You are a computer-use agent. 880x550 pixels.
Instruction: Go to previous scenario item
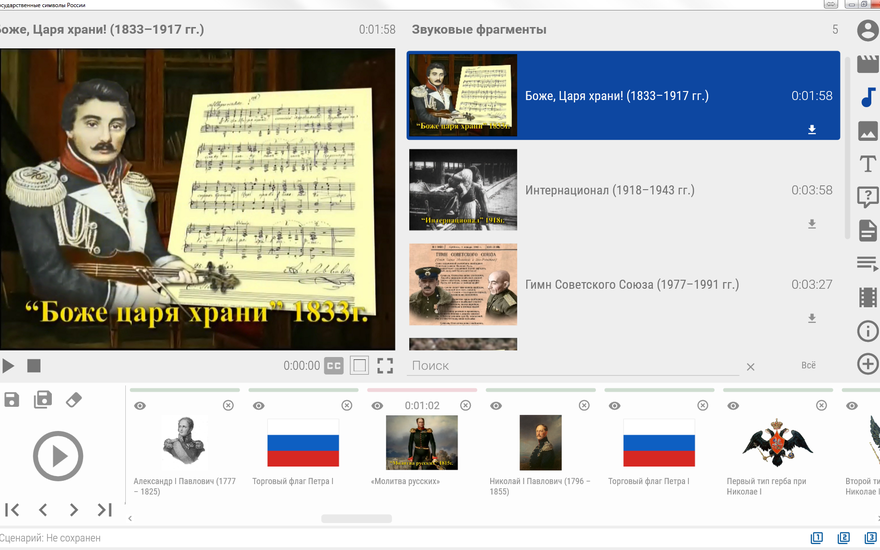tap(43, 510)
